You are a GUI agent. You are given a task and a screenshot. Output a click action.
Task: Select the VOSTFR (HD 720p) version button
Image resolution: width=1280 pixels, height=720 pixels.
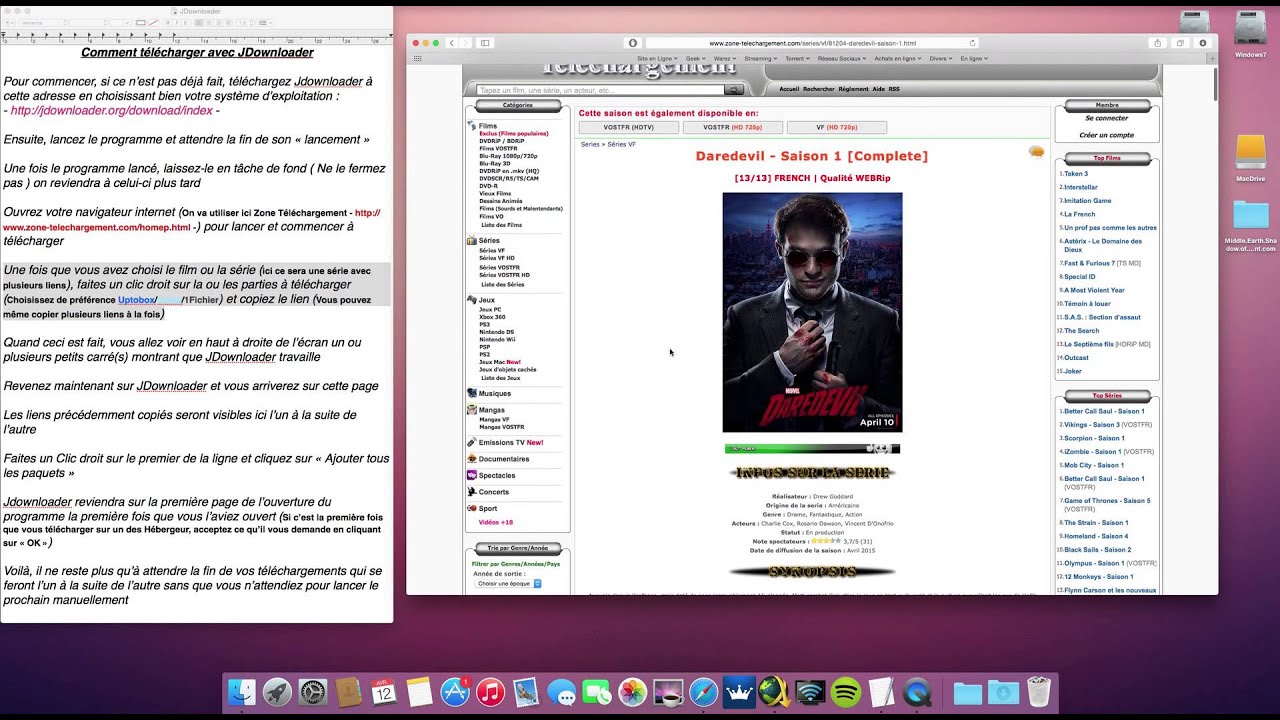[x=733, y=127]
